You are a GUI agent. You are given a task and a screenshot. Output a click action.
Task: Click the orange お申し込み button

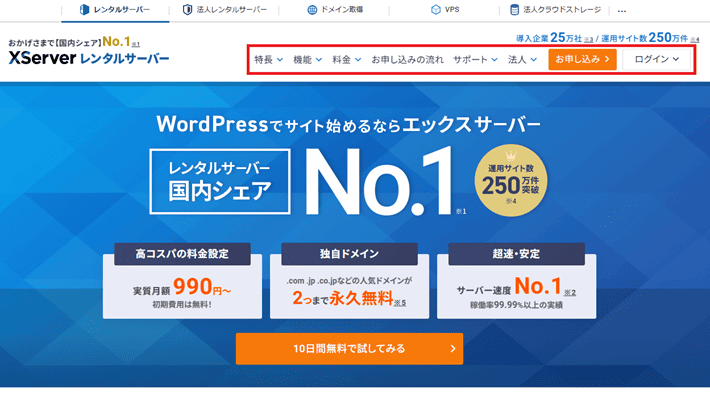tap(582, 59)
